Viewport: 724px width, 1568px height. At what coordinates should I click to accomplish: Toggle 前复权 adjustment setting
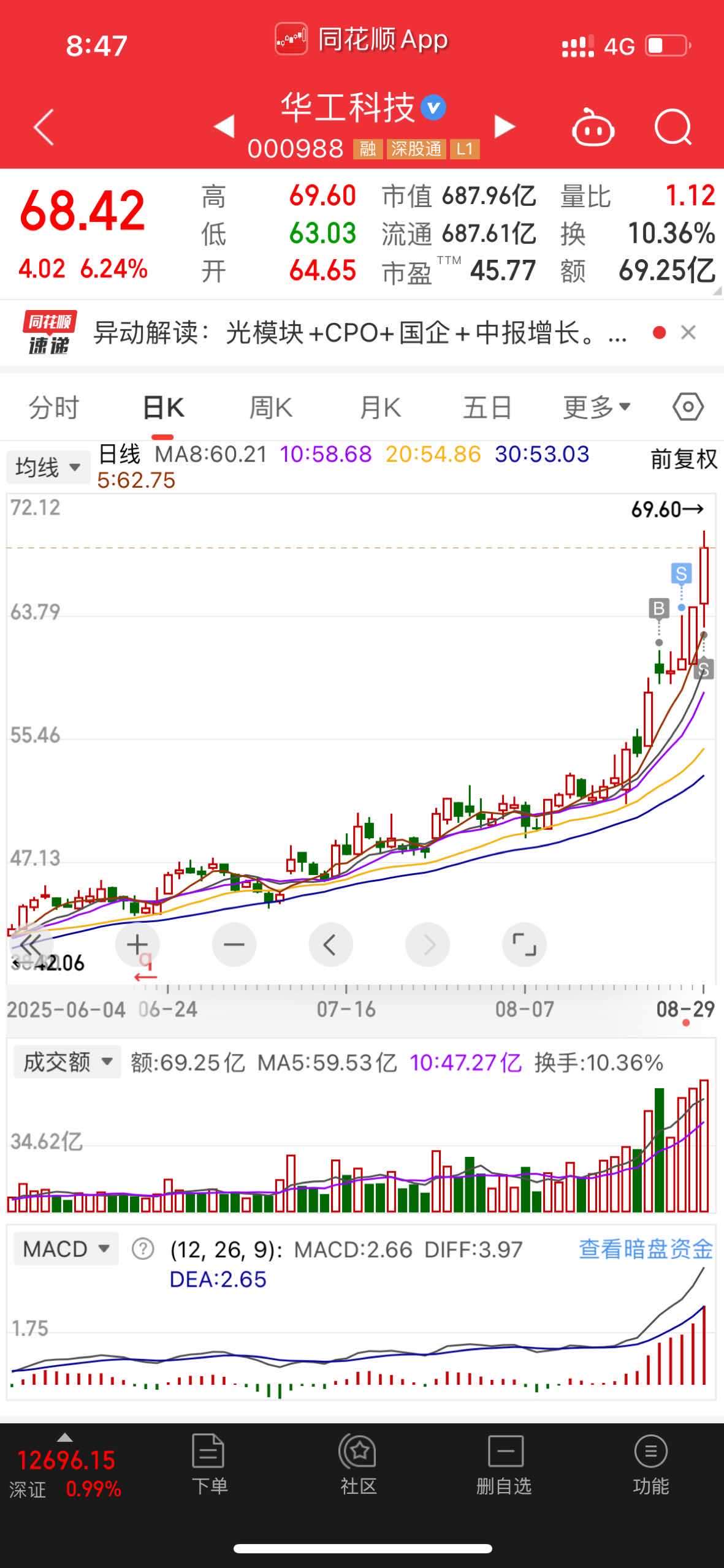click(x=684, y=459)
